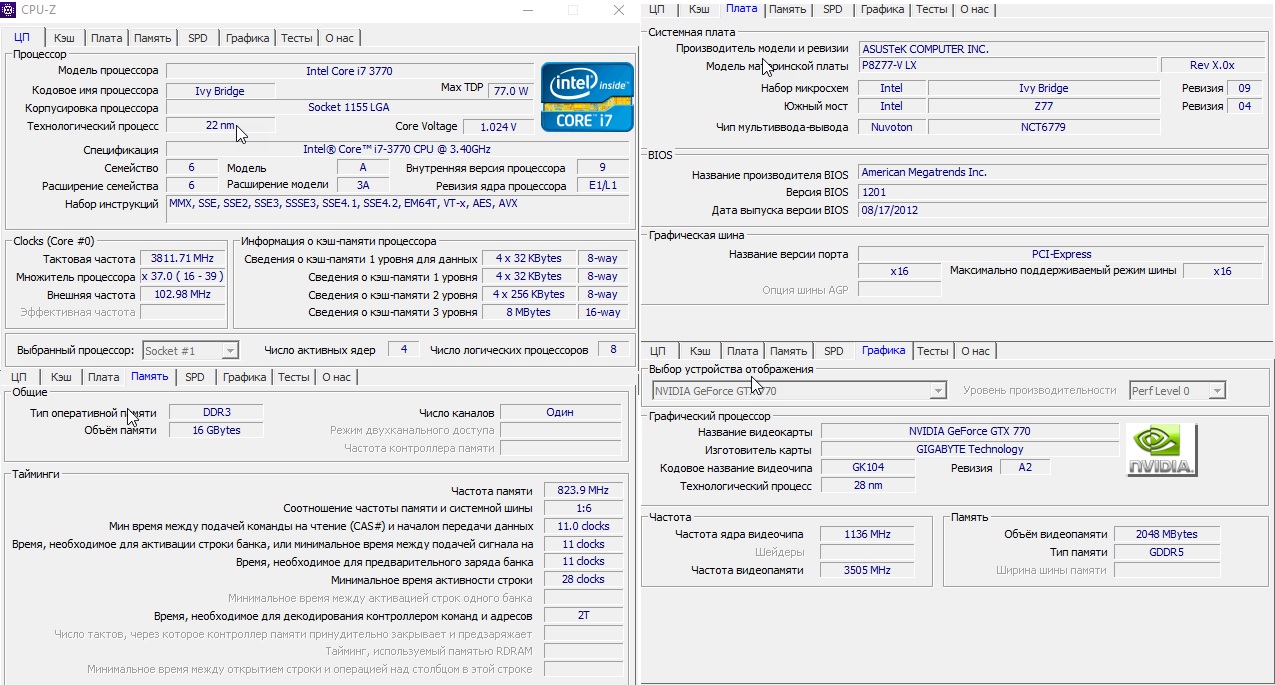Click the logical processors count value 8
This screenshot has width=1275, height=685.
(x=613, y=349)
